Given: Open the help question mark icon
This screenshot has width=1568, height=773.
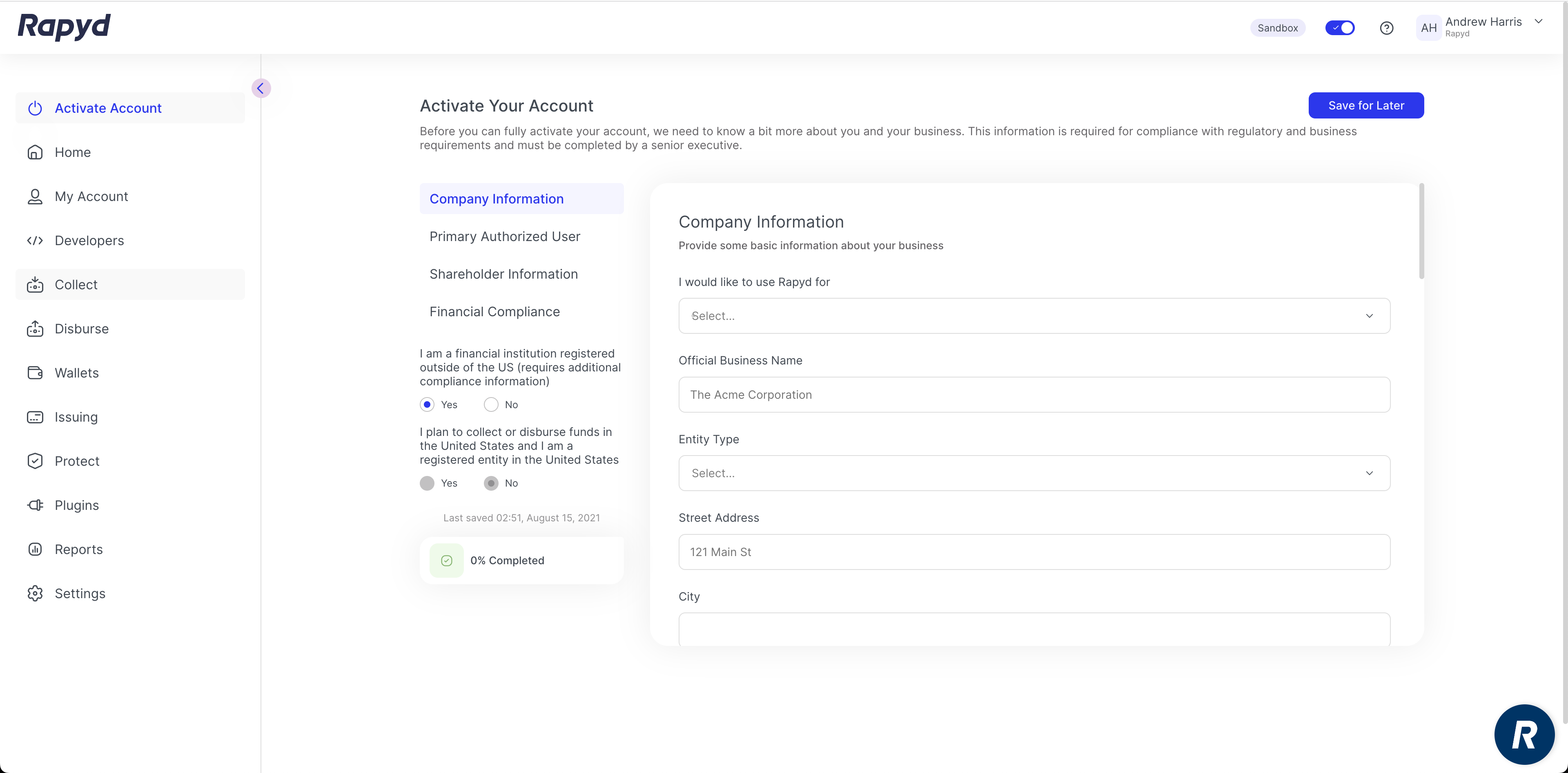Looking at the screenshot, I should pos(1386,28).
